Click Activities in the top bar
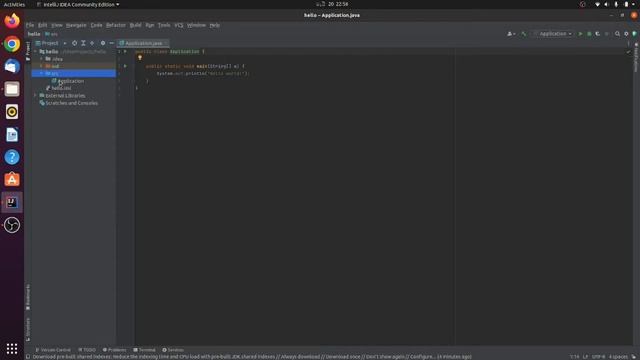The image size is (640, 360). 14,4
